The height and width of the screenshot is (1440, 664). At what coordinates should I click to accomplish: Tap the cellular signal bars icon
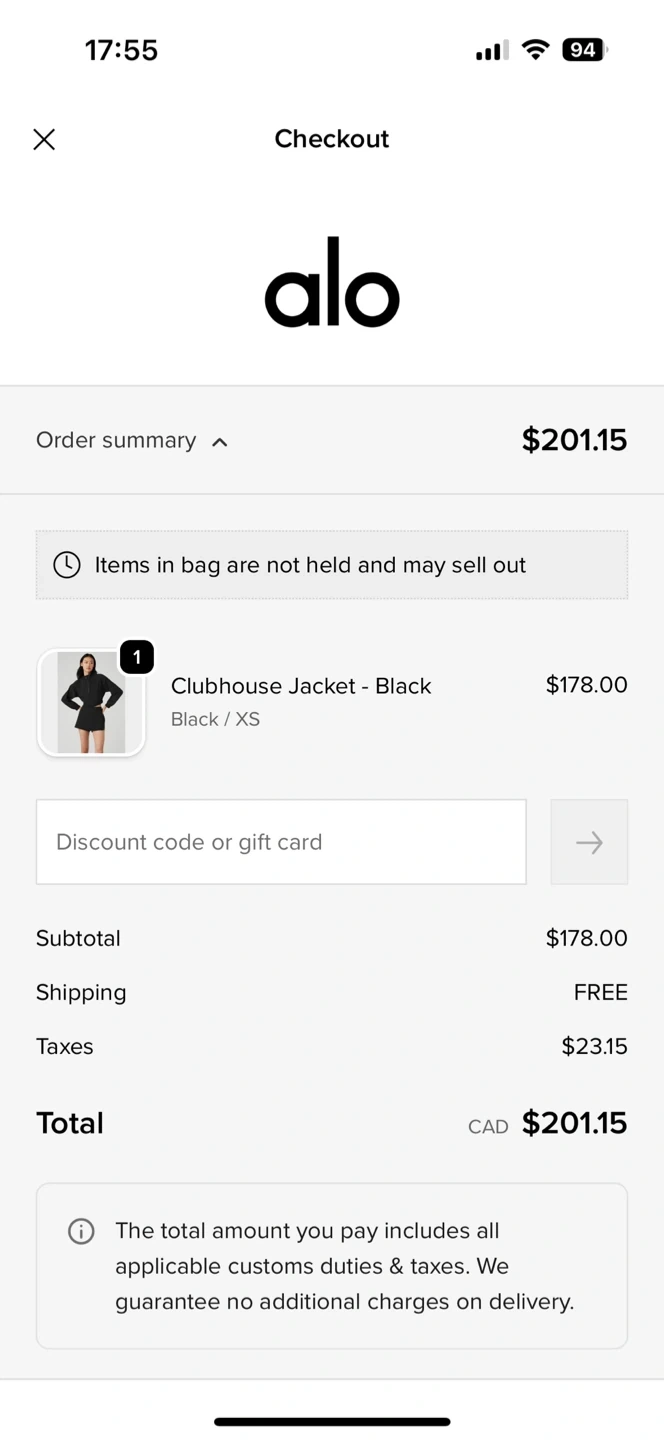pyautogui.click(x=491, y=50)
